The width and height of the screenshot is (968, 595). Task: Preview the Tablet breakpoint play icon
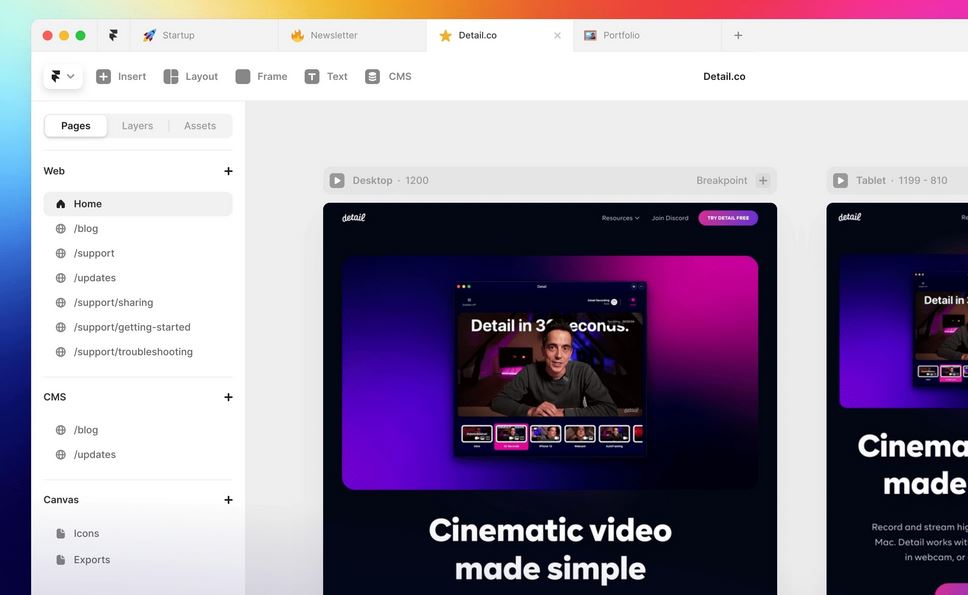[x=840, y=180]
